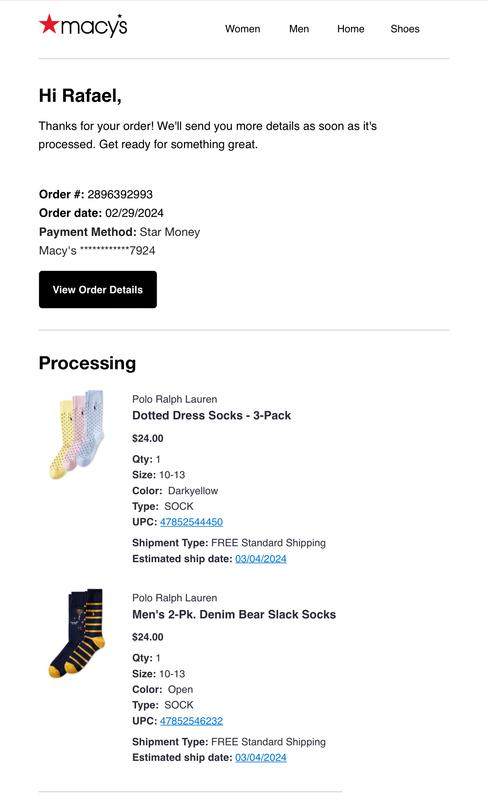This screenshot has height=800, width=488.
Task: Click the second item's estimated ship date link
Action: [261, 758]
